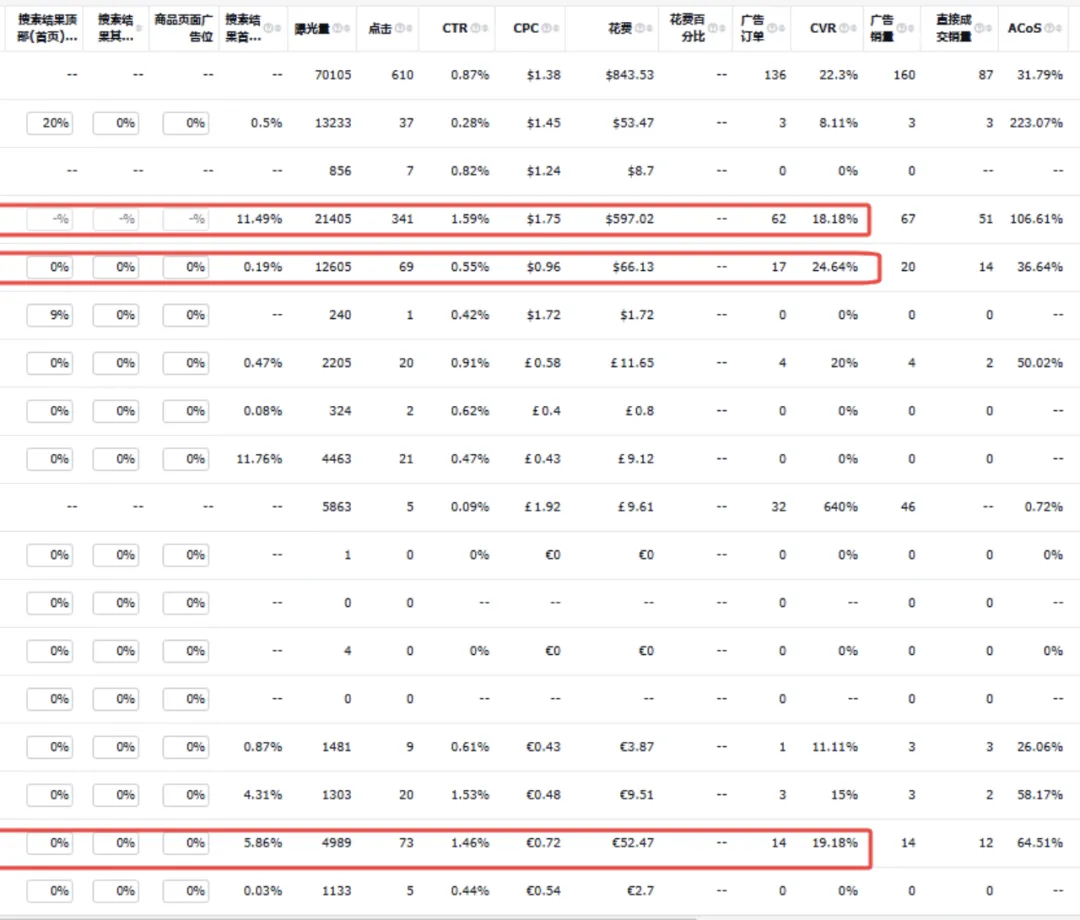Sort the table by CPC sort arrows
The image size is (1080, 920).
click(x=555, y=28)
